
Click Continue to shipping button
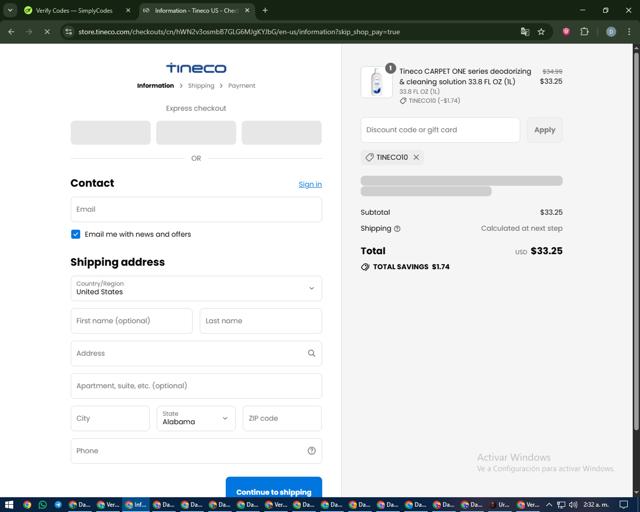point(274,488)
